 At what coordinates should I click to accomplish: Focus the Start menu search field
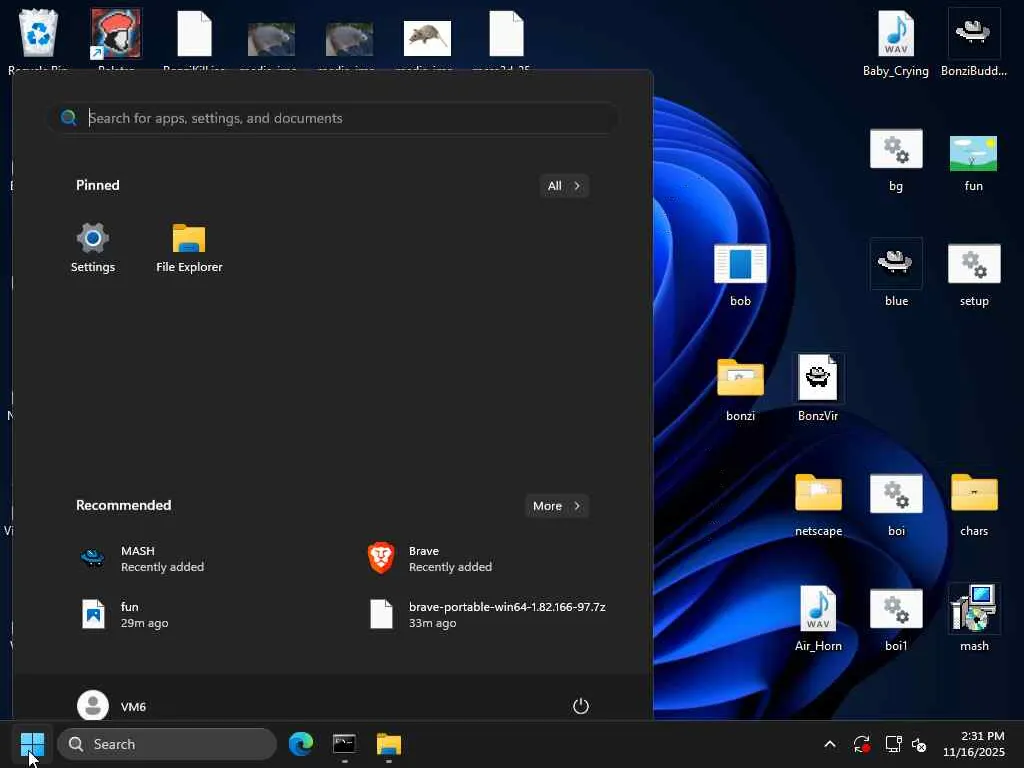coord(334,118)
